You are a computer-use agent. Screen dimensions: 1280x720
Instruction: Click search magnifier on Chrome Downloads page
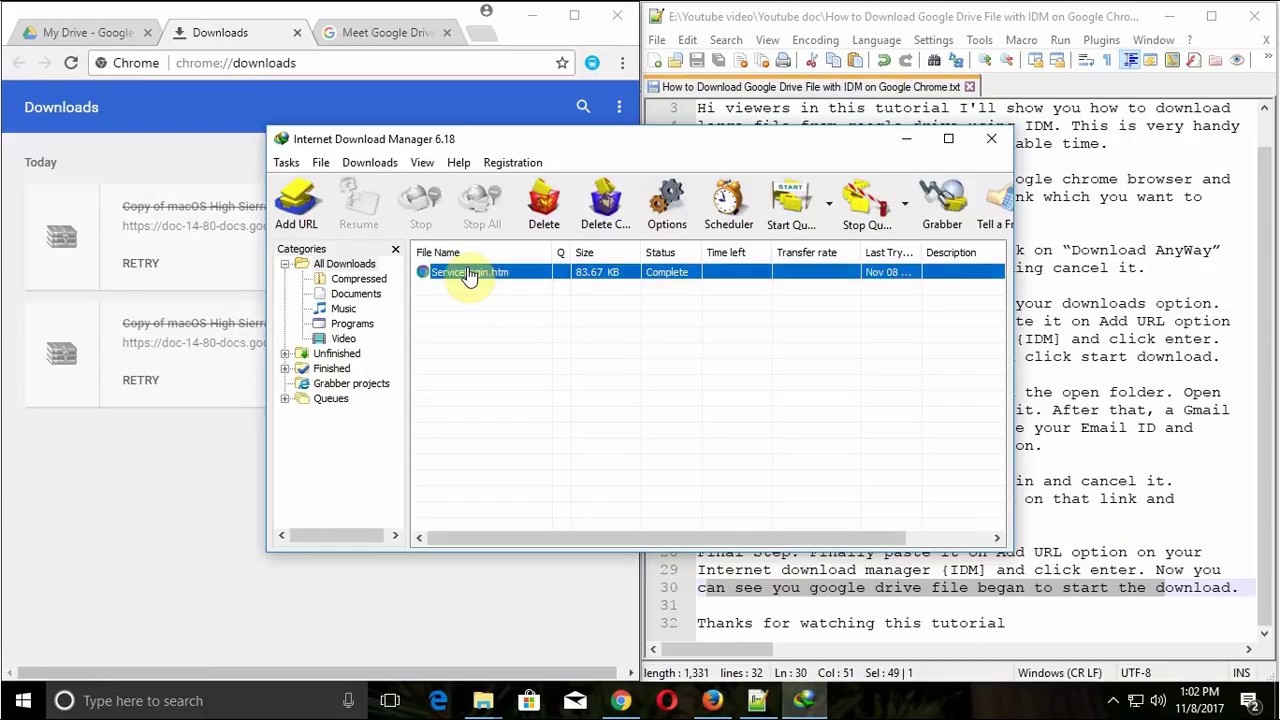point(583,107)
